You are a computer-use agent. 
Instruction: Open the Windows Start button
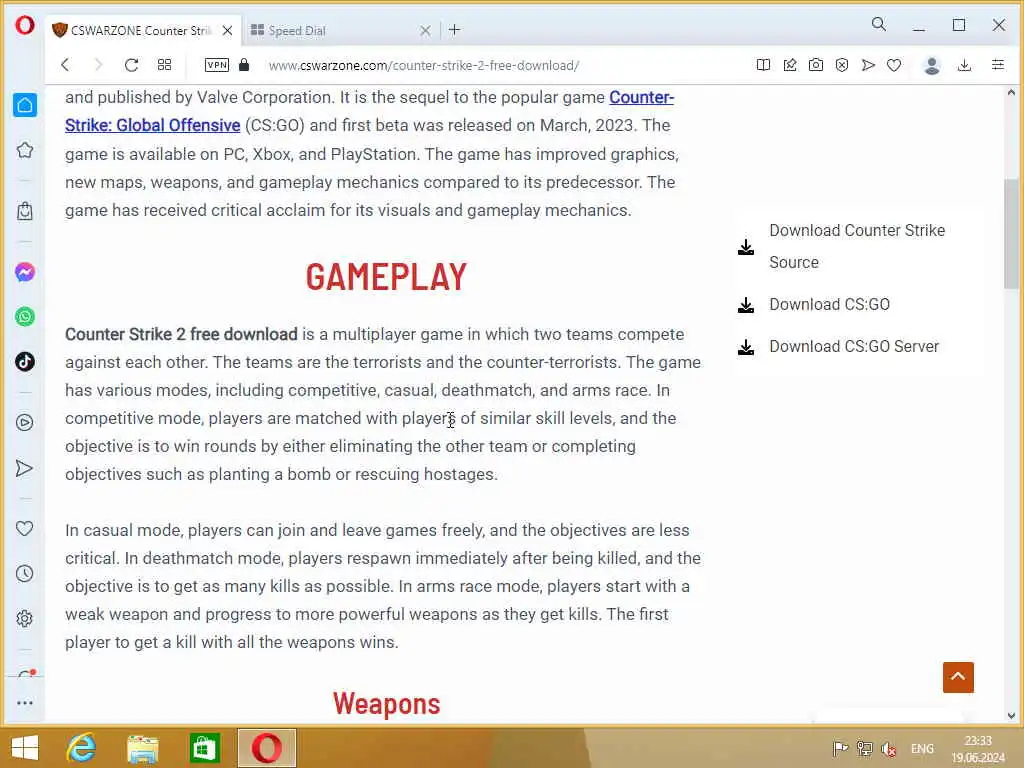25,748
